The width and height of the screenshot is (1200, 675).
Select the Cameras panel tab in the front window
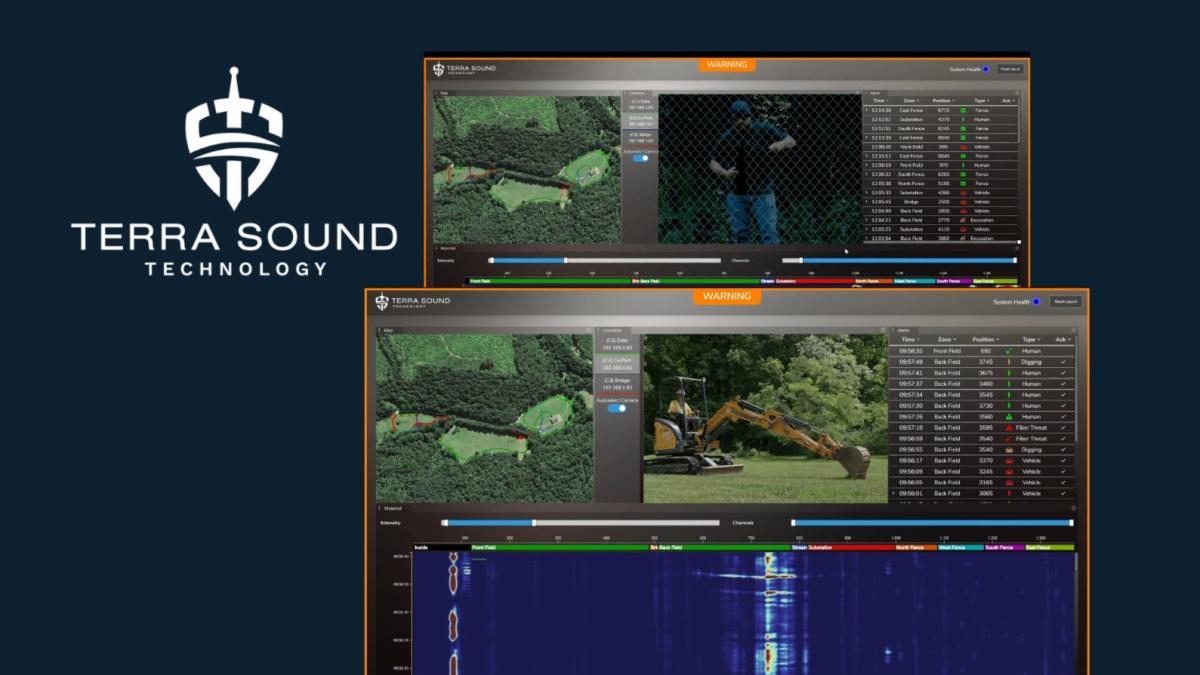click(611, 329)
